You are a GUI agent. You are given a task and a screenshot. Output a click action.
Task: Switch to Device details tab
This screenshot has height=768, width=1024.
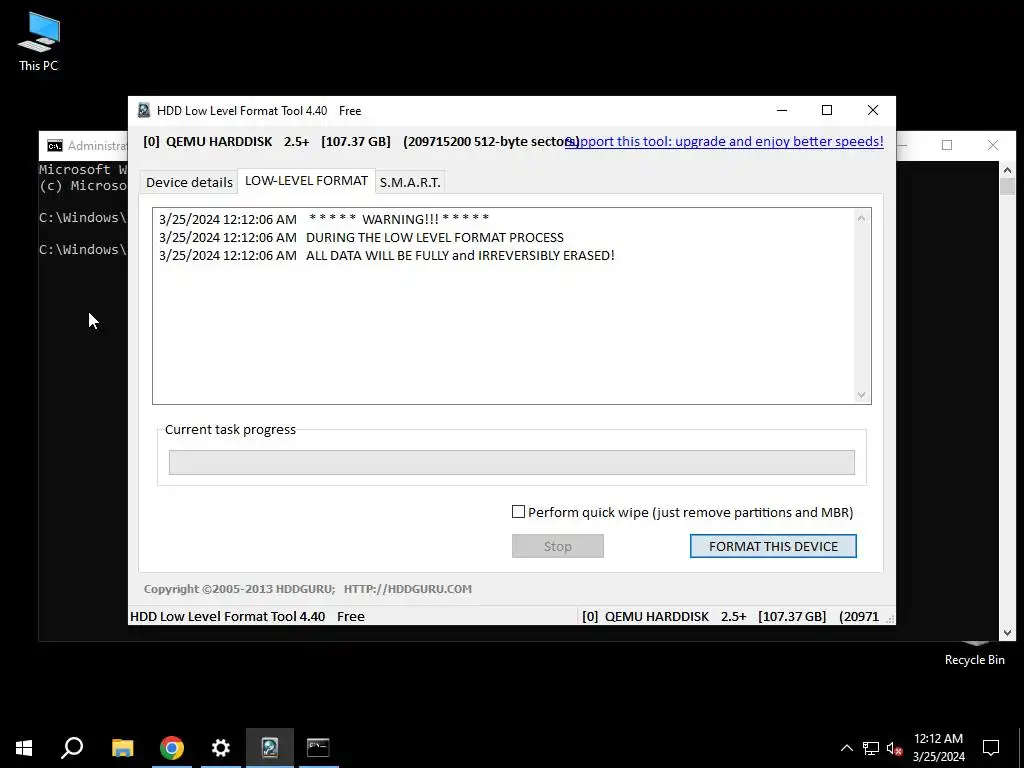pos(189,182)
